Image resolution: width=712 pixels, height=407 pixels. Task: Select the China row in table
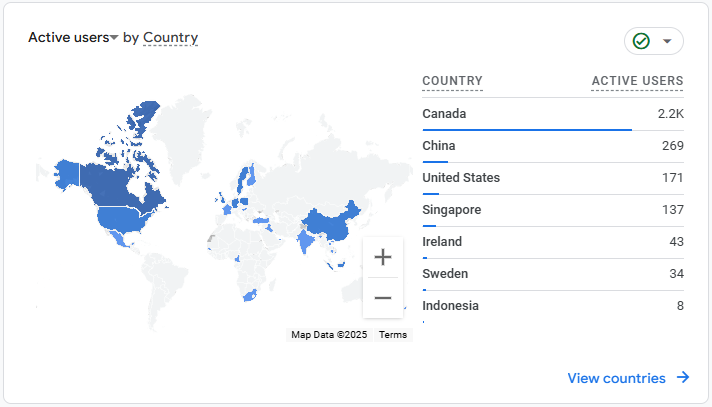pyautogui.click(x=552, y=146)
